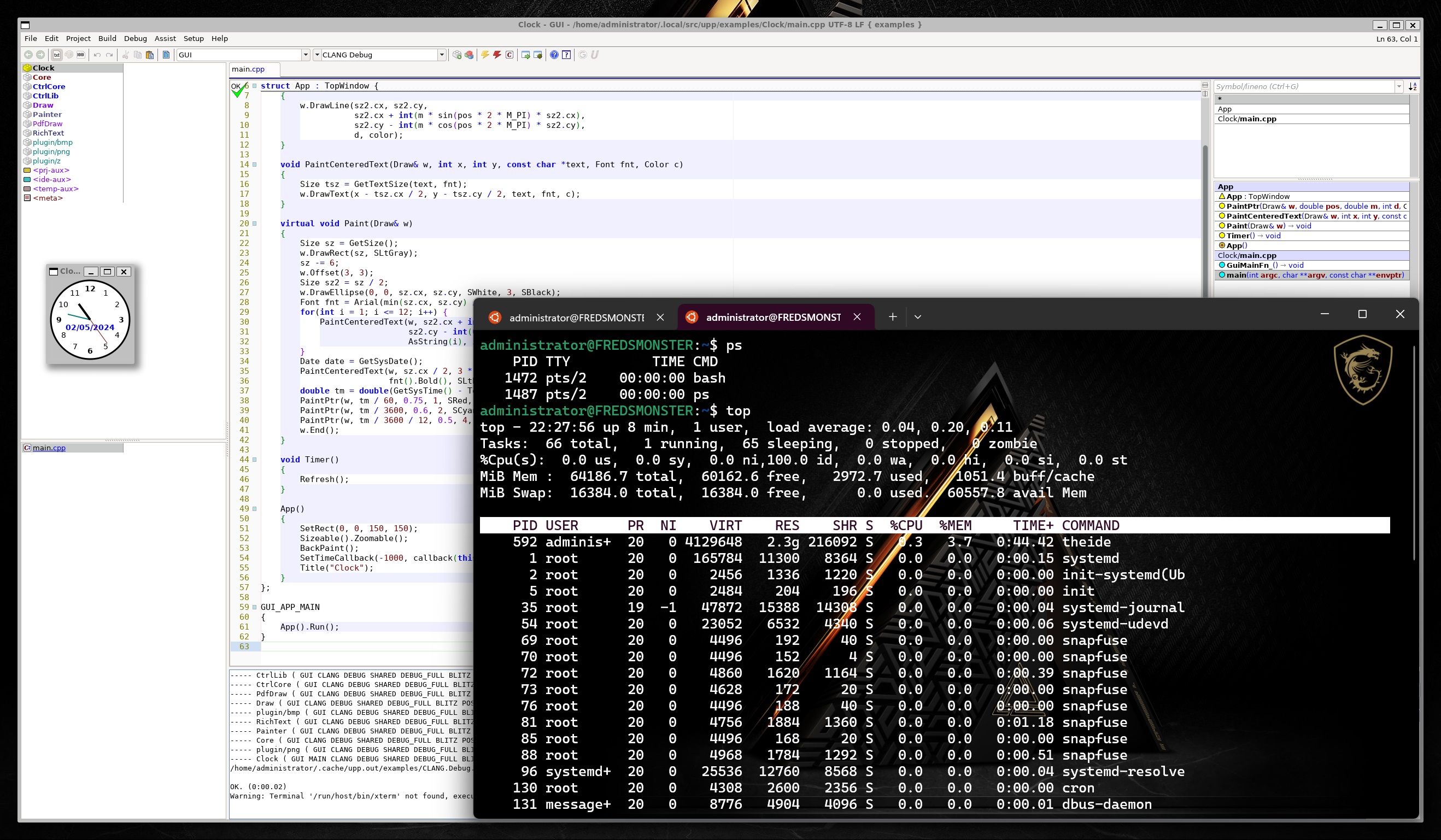The image size is (1441, 840).
Task: Click the Paste icon in toolbar
Action: tap(150, 55)
